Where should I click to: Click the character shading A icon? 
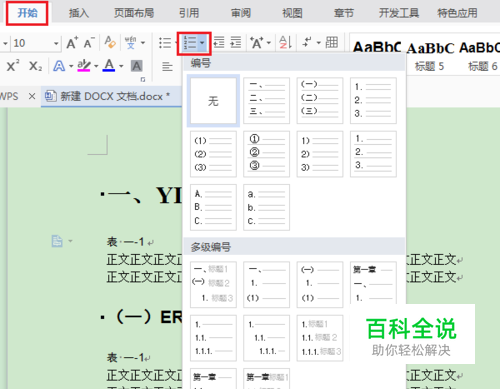click(136, 66)
